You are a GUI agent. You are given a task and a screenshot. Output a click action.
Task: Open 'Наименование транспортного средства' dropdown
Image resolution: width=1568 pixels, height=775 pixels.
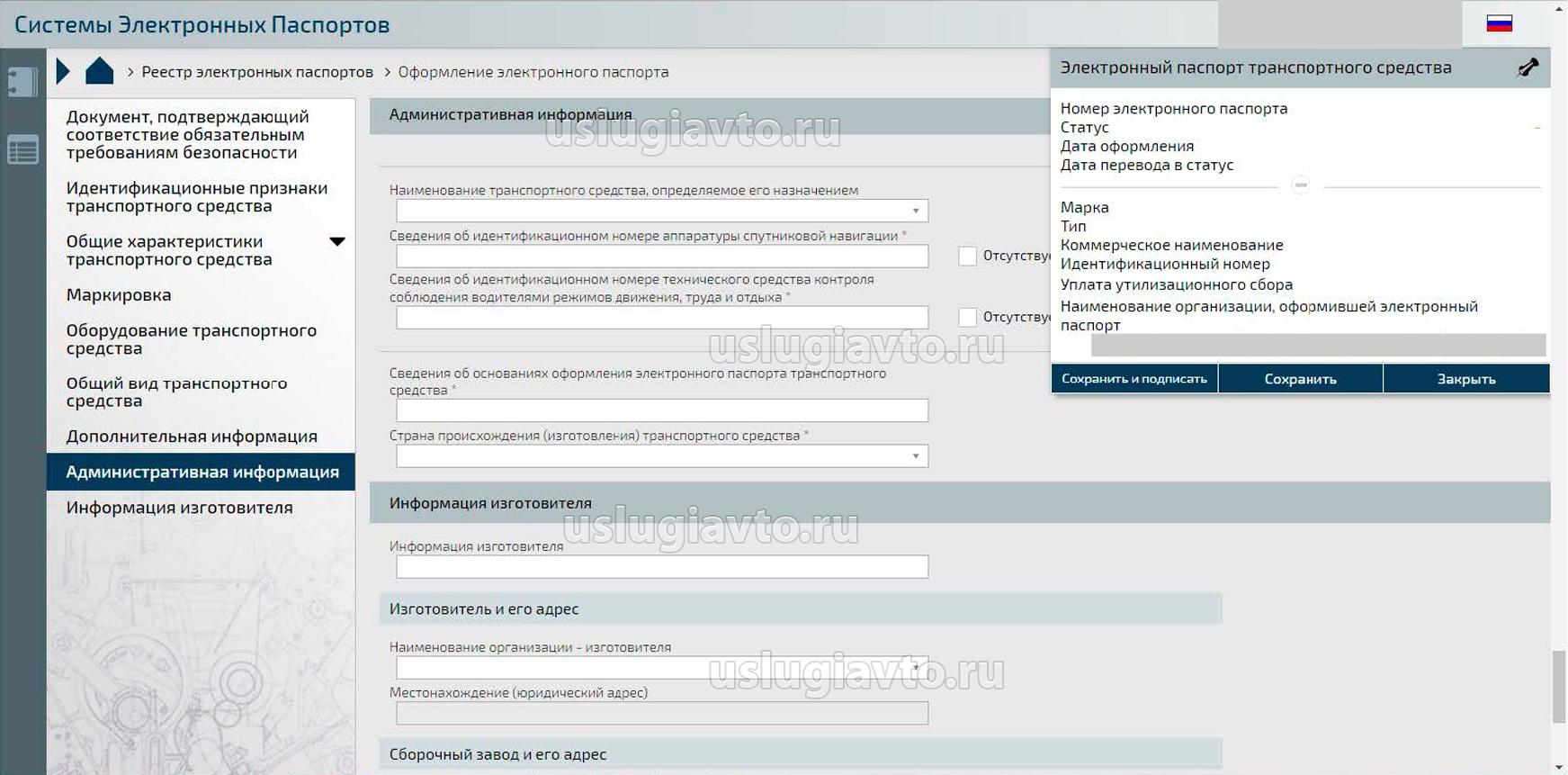click(x=915, y=212)
